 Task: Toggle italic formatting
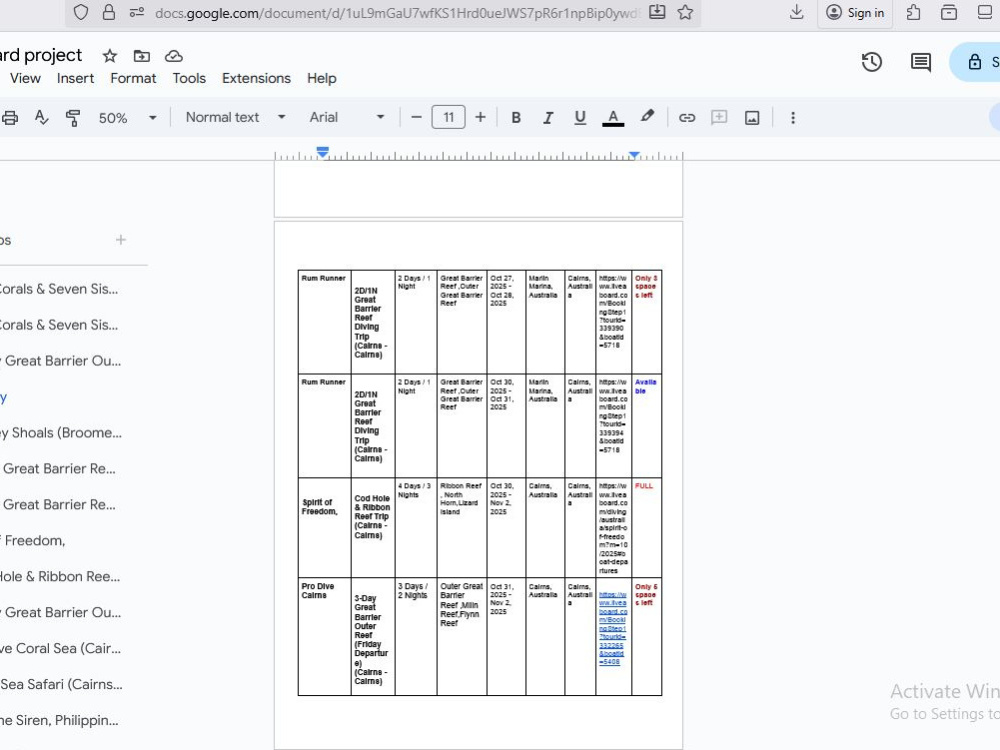[x=548, y=117]
